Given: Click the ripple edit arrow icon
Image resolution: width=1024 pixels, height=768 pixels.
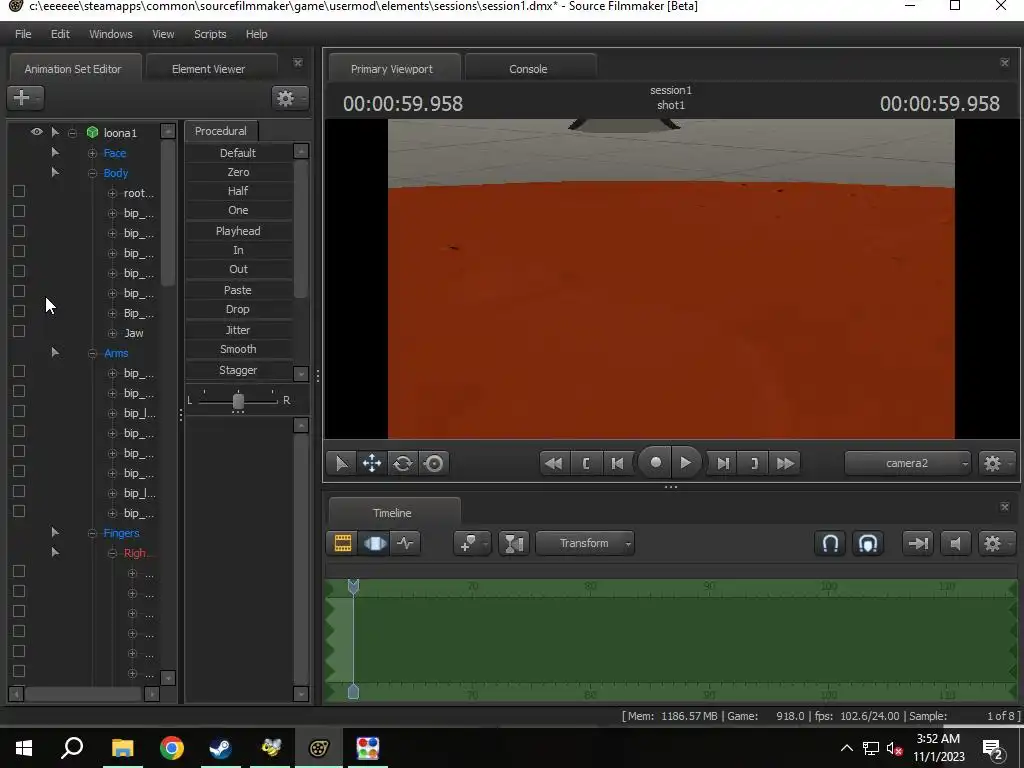Looking at the screenshot, I should pyautogui.click(x=918, y=543).
